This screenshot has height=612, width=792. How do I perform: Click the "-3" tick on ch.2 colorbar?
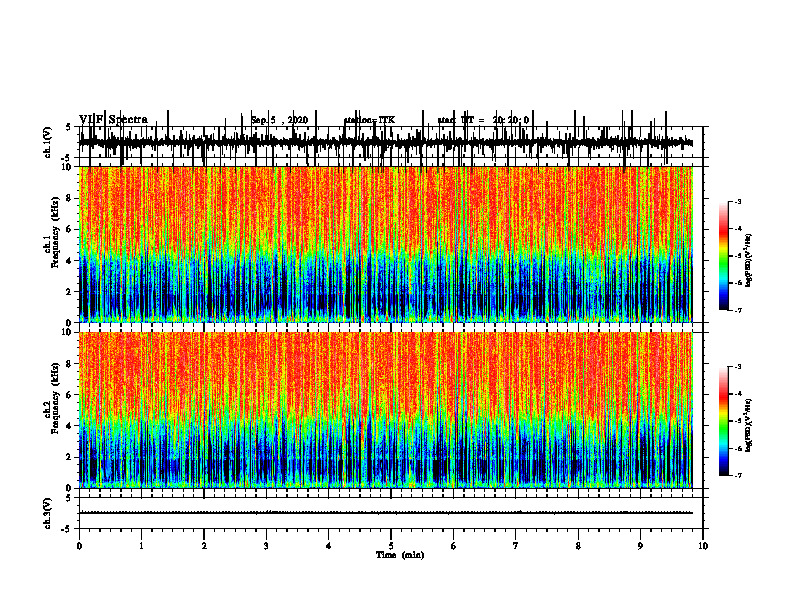(x=738, y=367)
